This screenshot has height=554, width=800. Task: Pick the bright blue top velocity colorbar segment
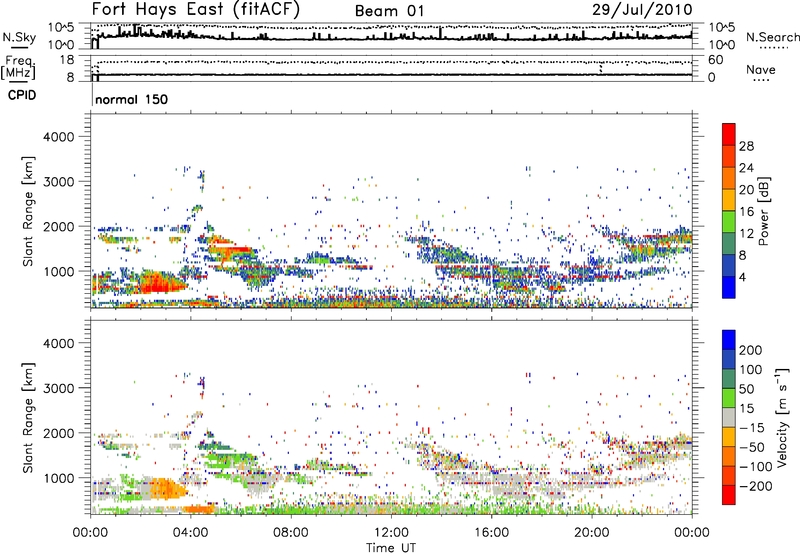coord(729,340)
